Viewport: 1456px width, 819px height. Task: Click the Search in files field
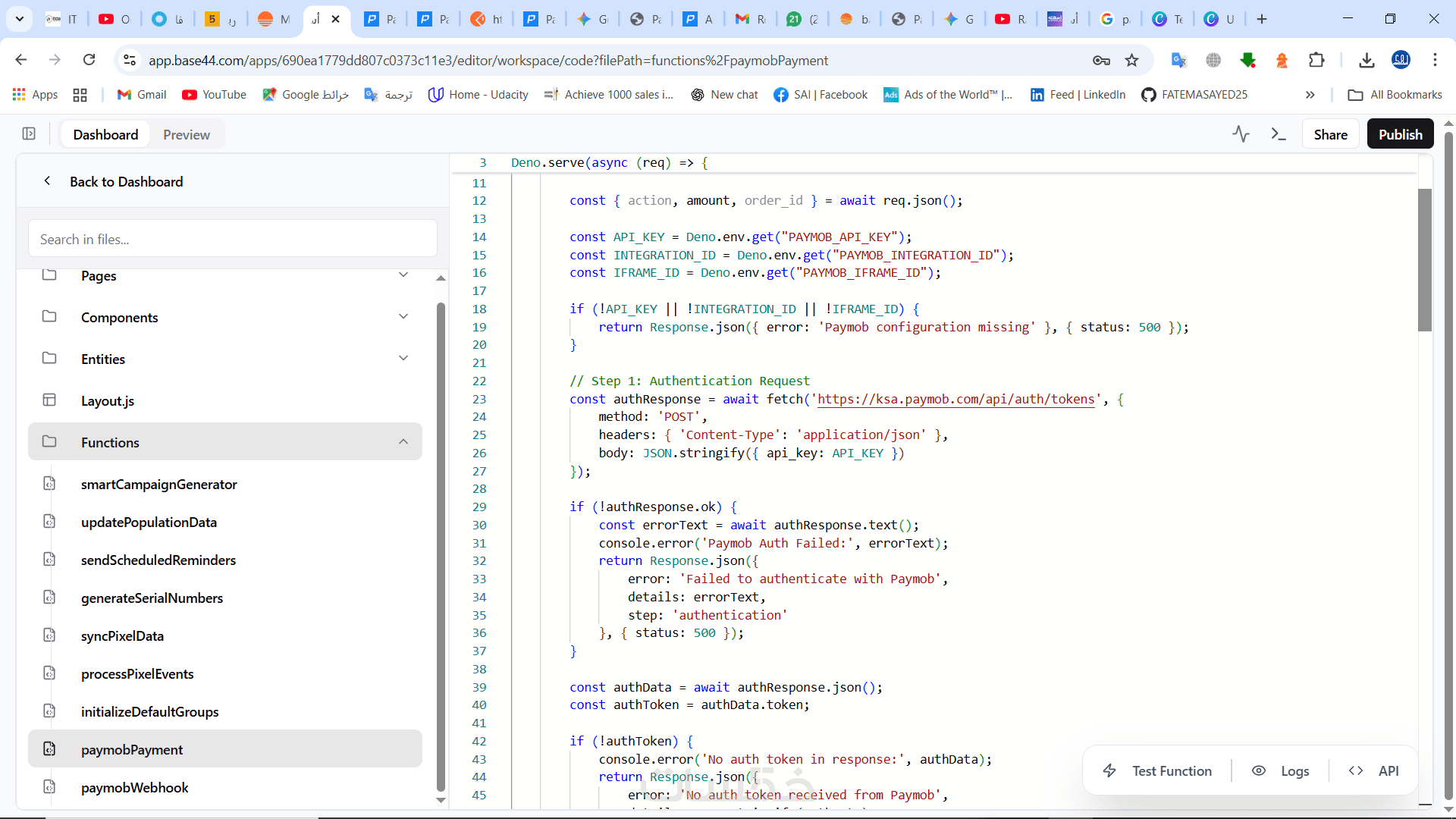click(233, 239)
